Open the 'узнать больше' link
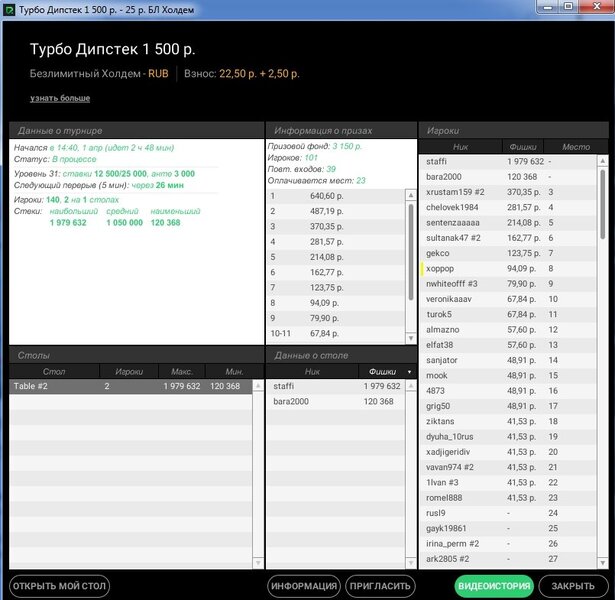615x600 pixels. (x=60, y=98)
